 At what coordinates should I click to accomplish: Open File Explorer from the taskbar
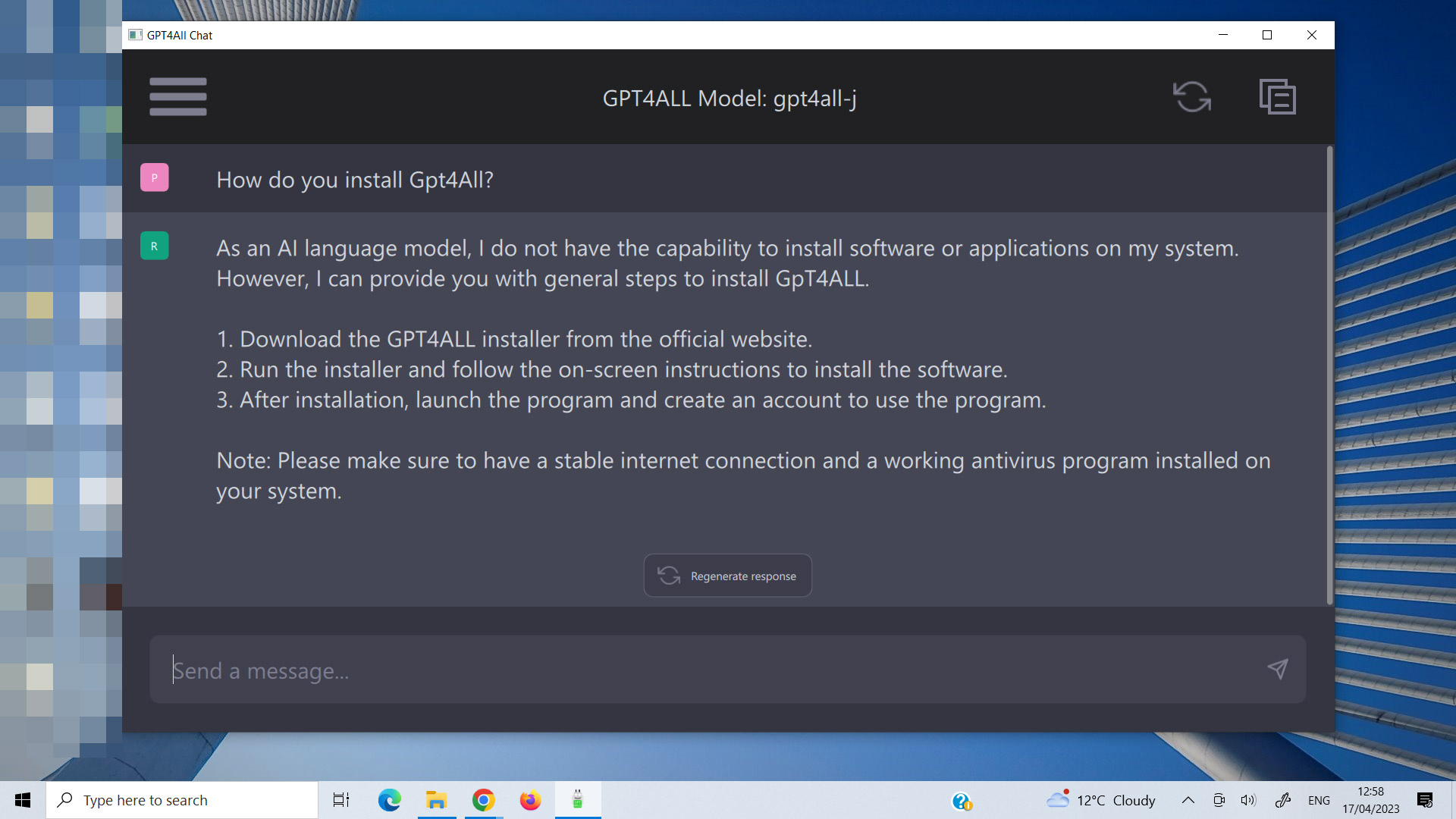(437, 800)
